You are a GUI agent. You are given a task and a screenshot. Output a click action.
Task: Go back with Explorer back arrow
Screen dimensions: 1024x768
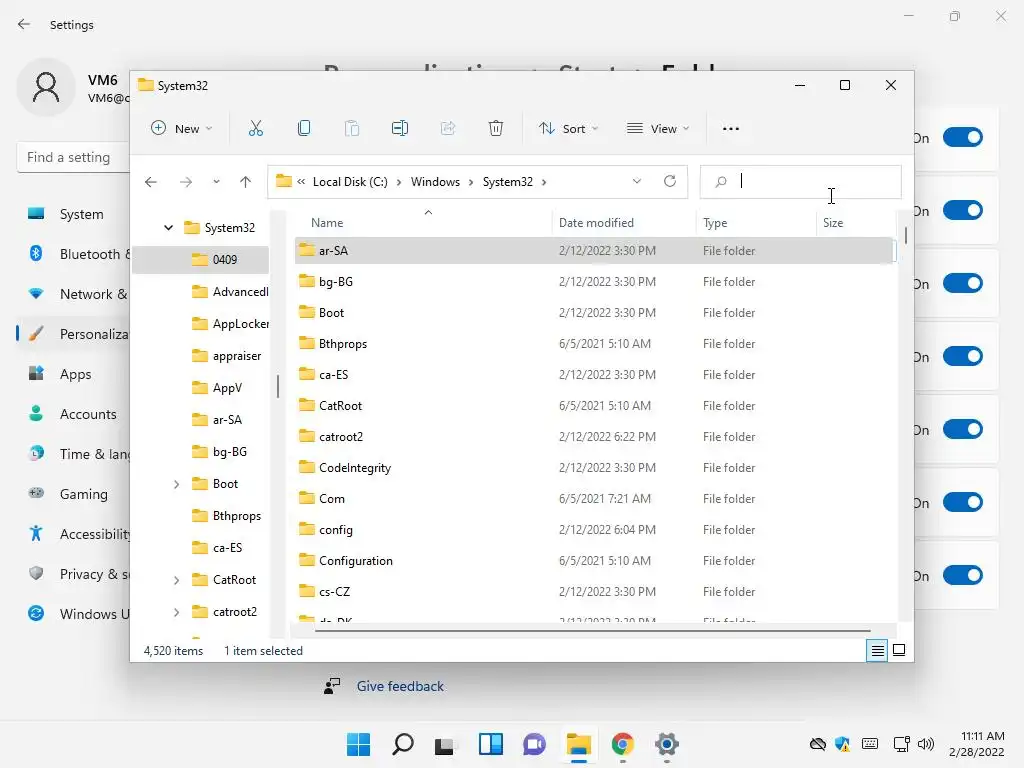click(151, 182)
